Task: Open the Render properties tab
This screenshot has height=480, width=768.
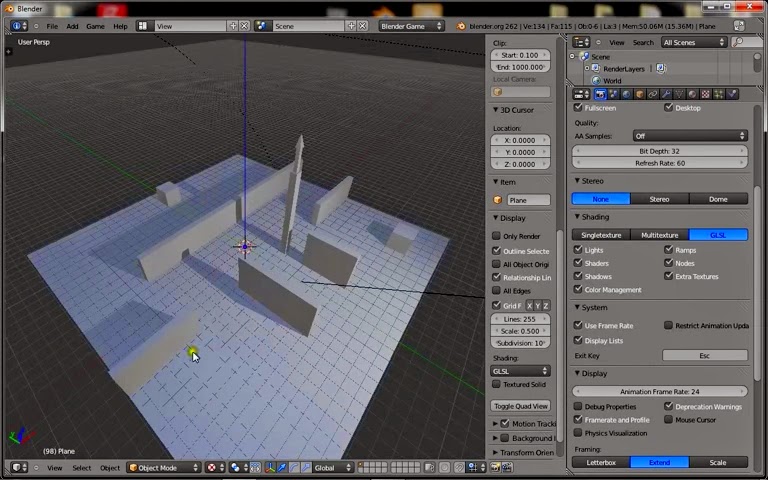Action: (600, 94)
